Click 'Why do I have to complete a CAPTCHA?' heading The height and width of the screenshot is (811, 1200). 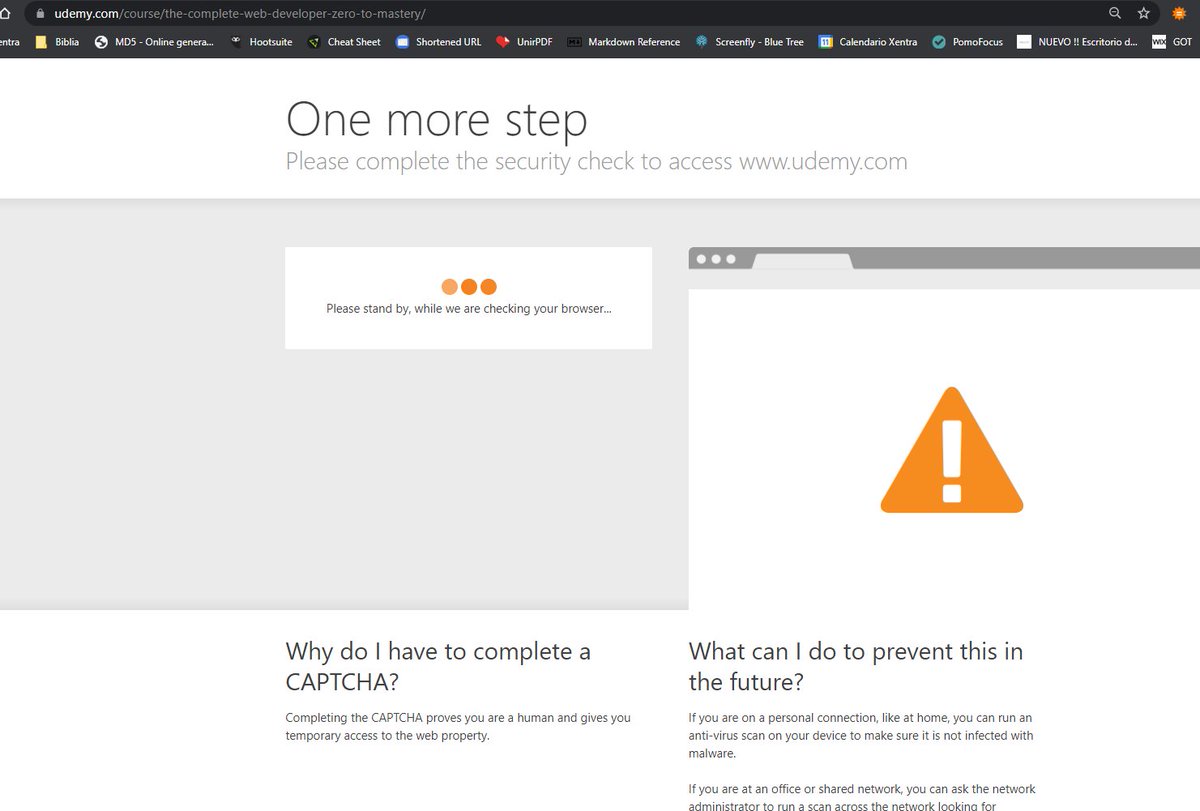(x=438, y=667)
